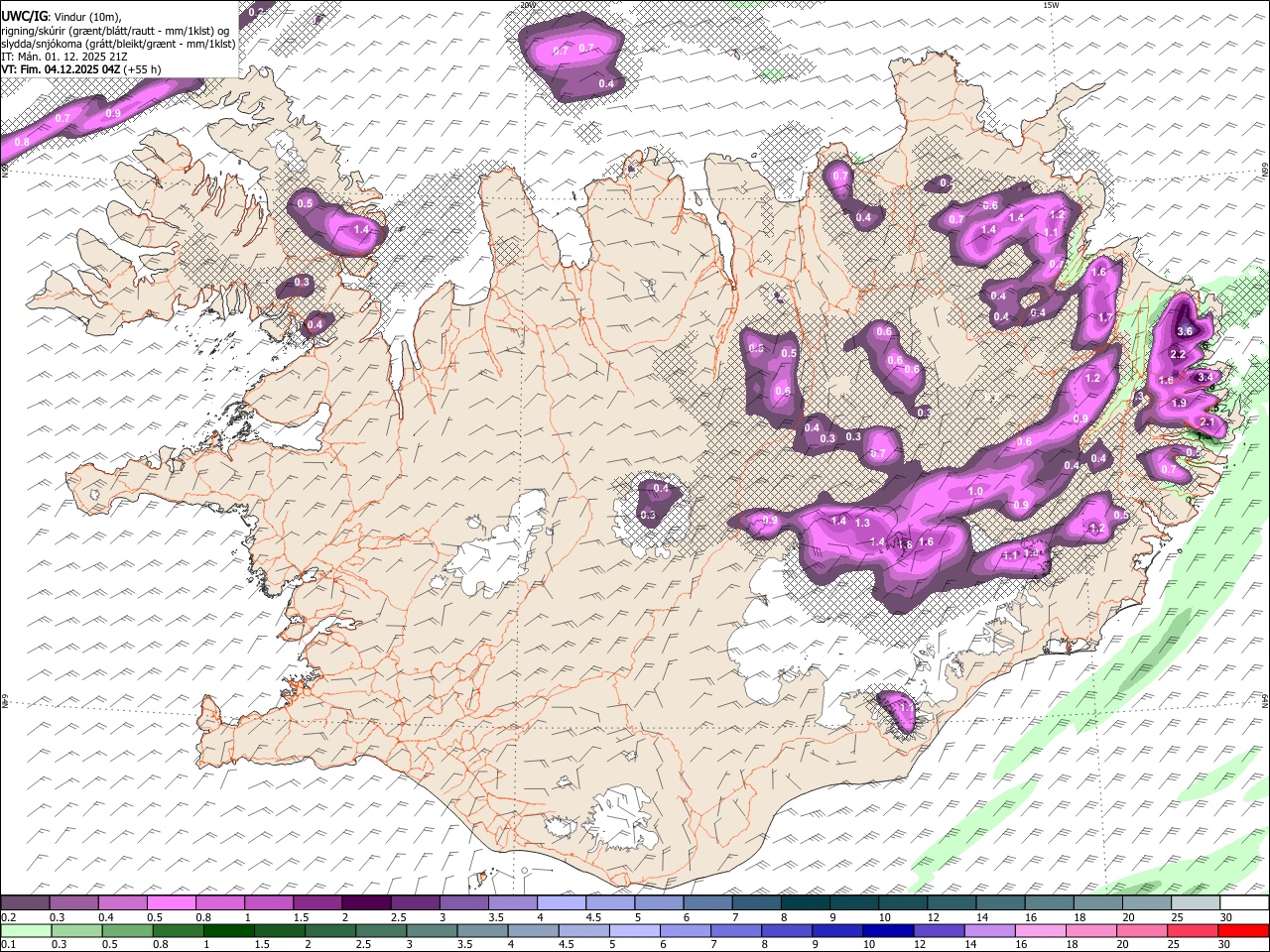Click the 2.2 snowfall value on the map
This screenshot has height=952, width=1270.
coord(1179,355)
